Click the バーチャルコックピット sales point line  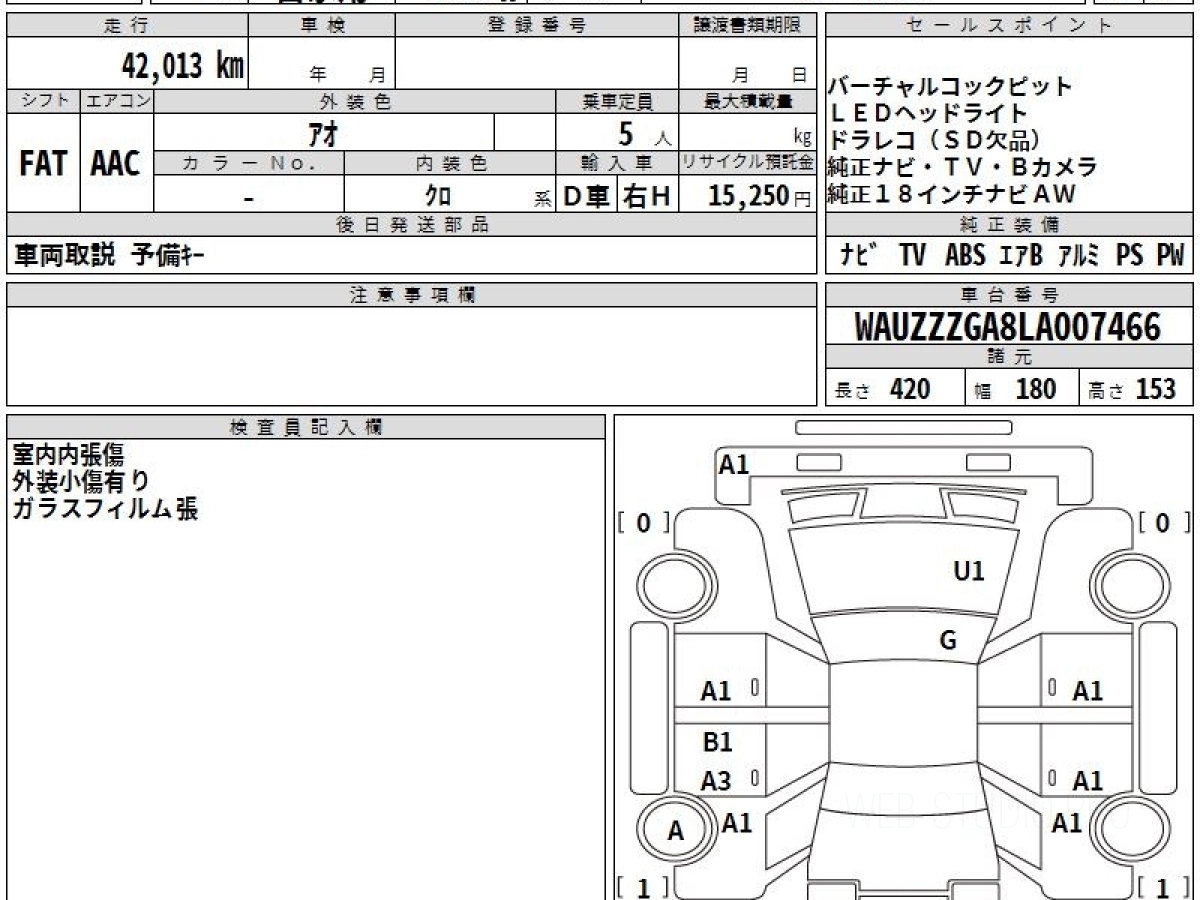(x=950, y=86)
